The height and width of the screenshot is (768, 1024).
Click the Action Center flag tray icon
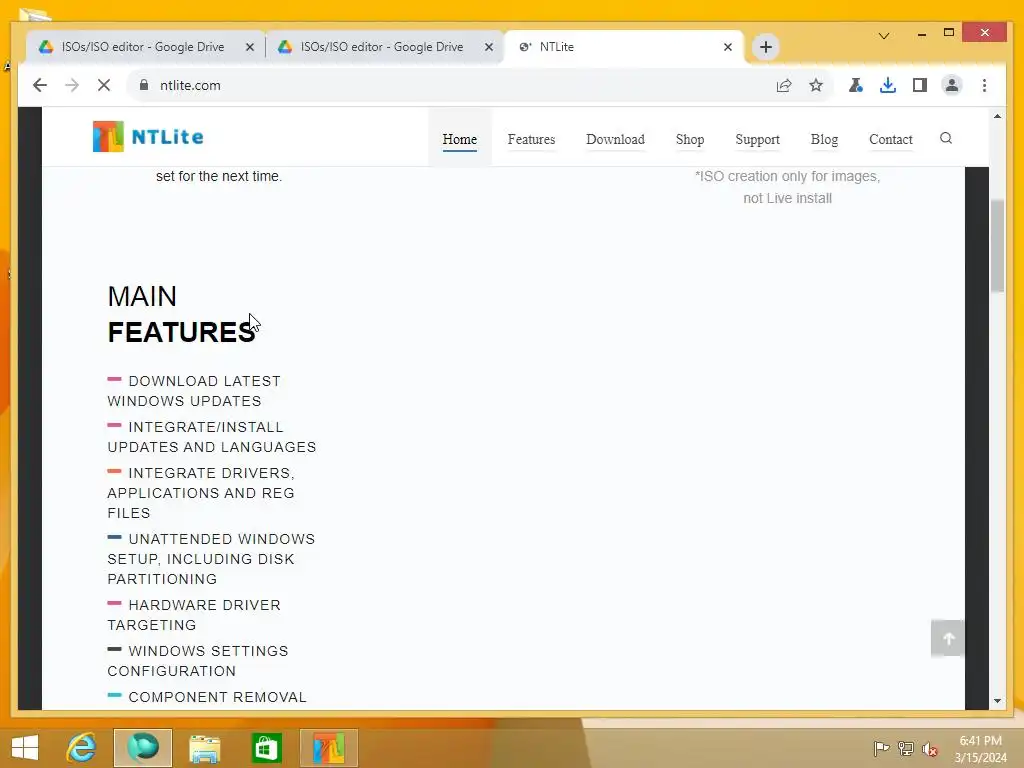pos(881,748)
